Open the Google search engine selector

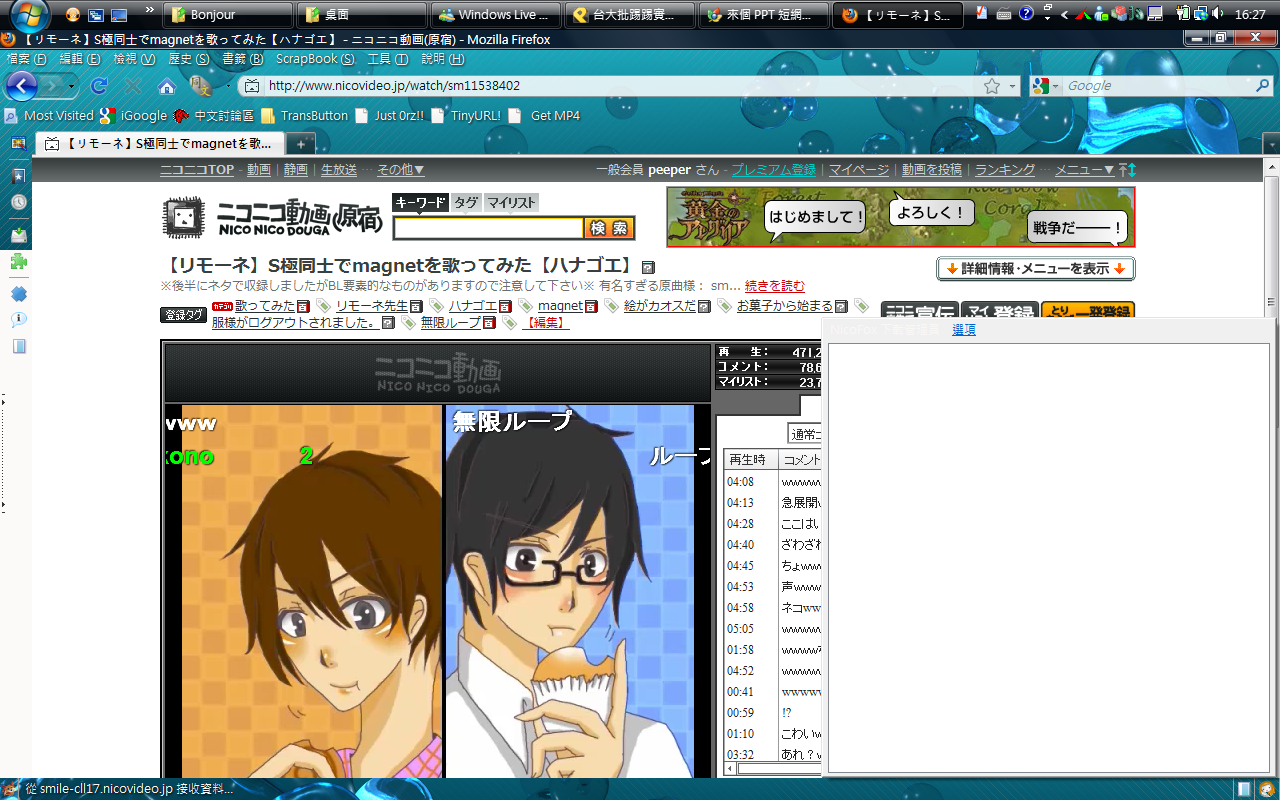[x=1045, y=86]
